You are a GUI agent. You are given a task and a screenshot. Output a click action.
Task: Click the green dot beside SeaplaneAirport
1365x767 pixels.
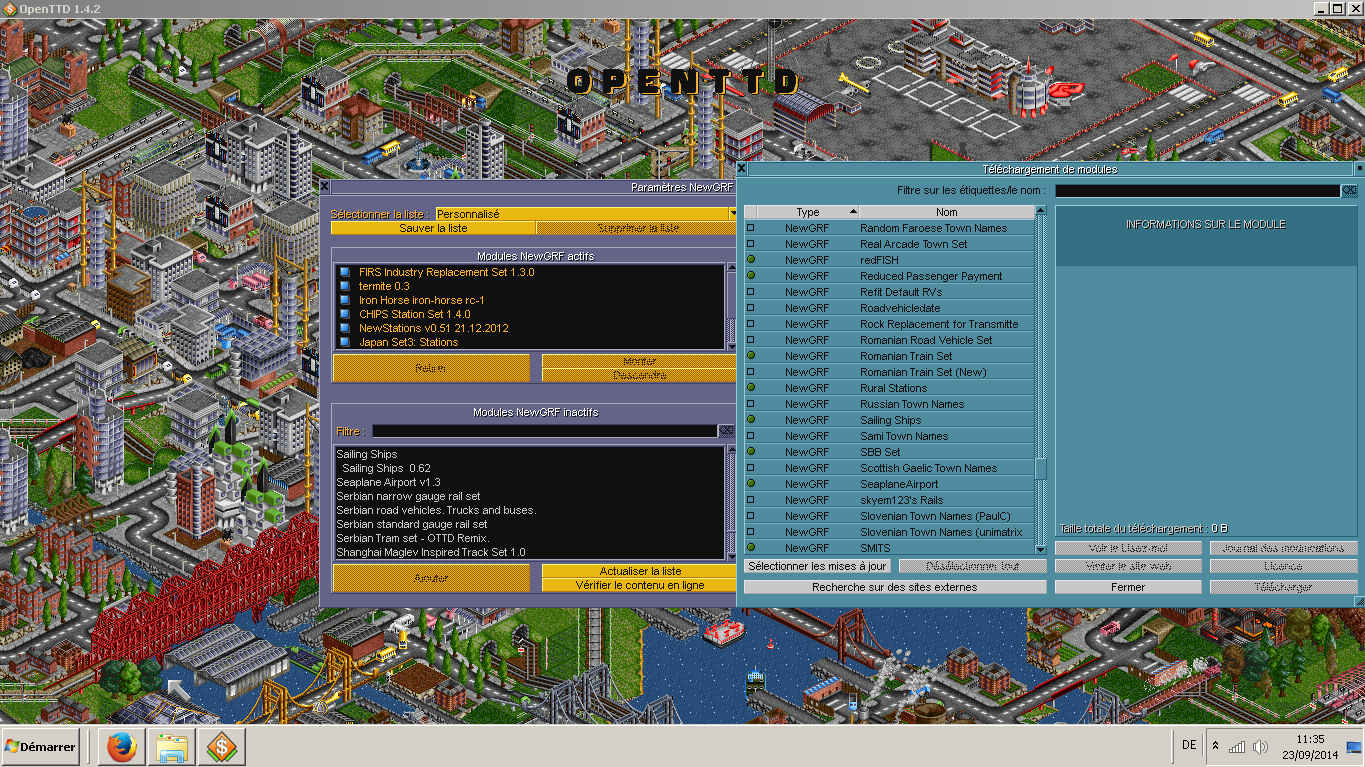click(751, 484)
